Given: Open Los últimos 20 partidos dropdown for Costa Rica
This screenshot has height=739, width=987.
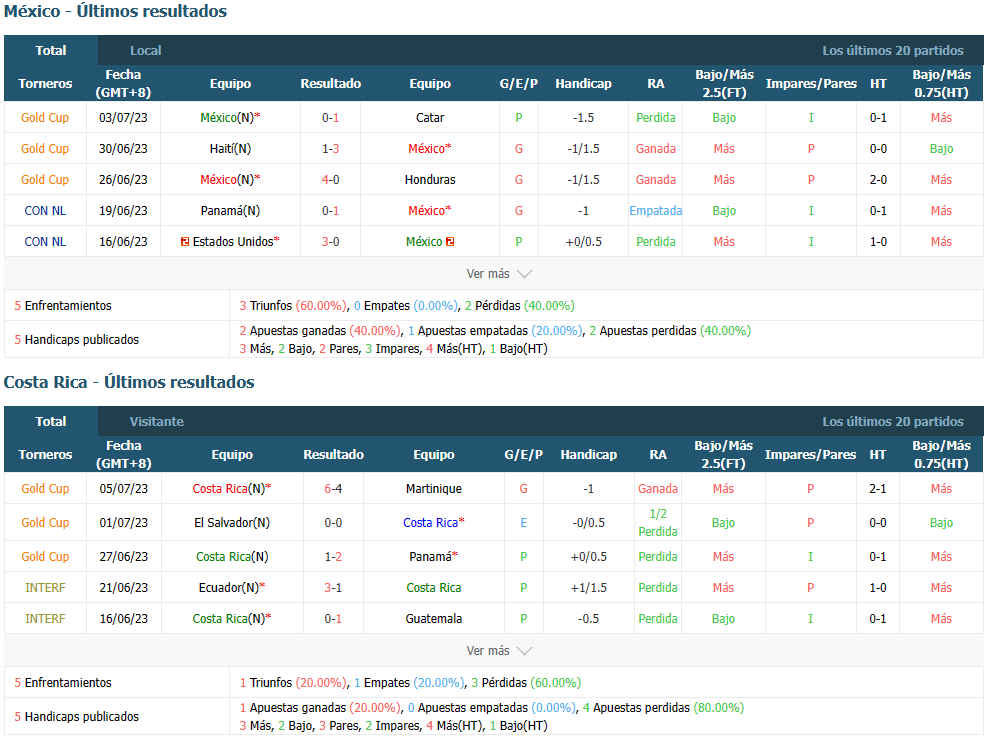Looking at the screenshot, I should (x=893, y=422).
